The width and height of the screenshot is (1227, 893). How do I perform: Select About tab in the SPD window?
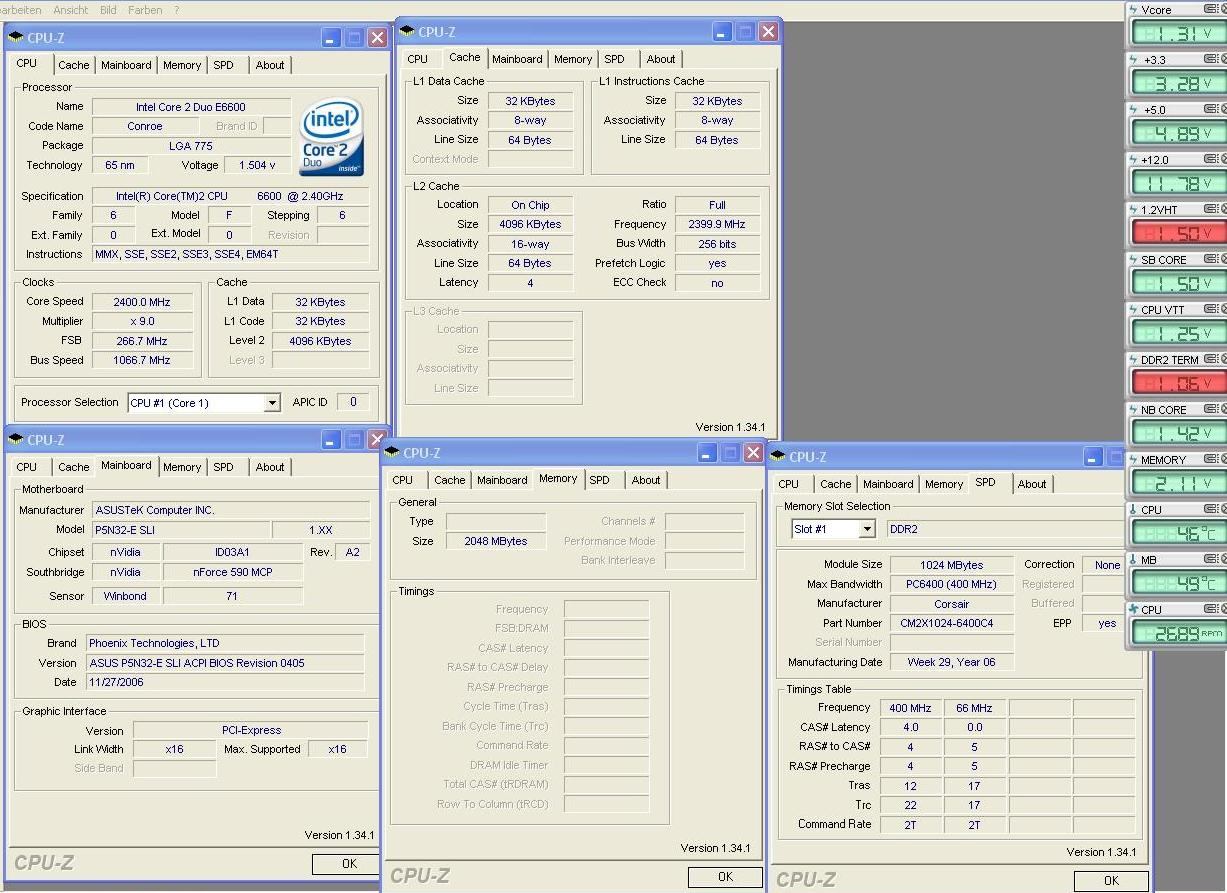click(x=1032, y=484)
